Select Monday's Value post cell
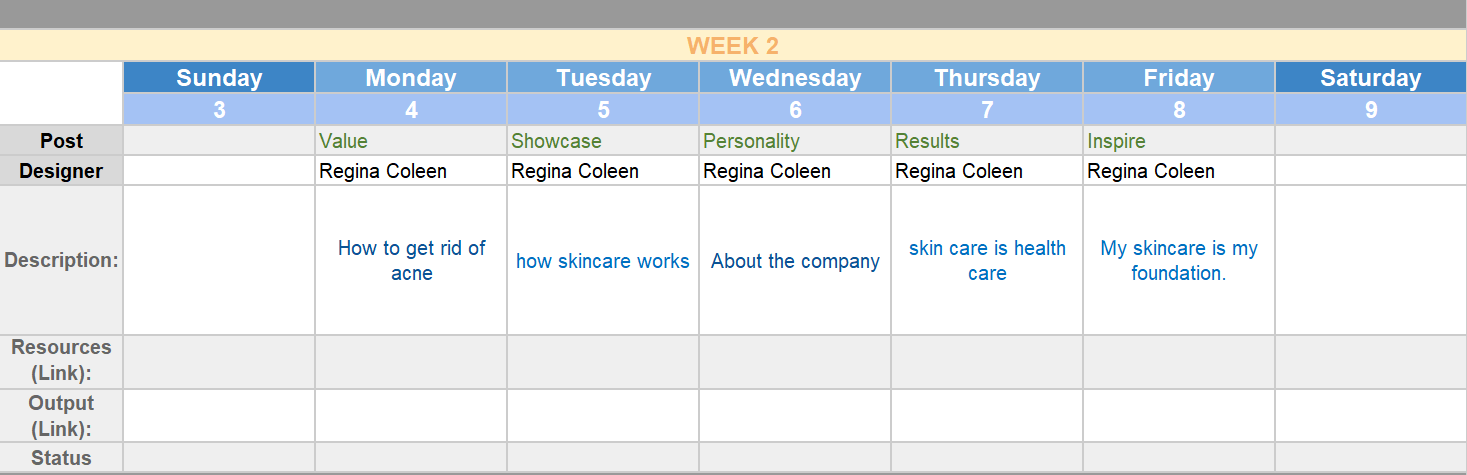The width and height of the screenshot is (1467, 475). point(411,141)
